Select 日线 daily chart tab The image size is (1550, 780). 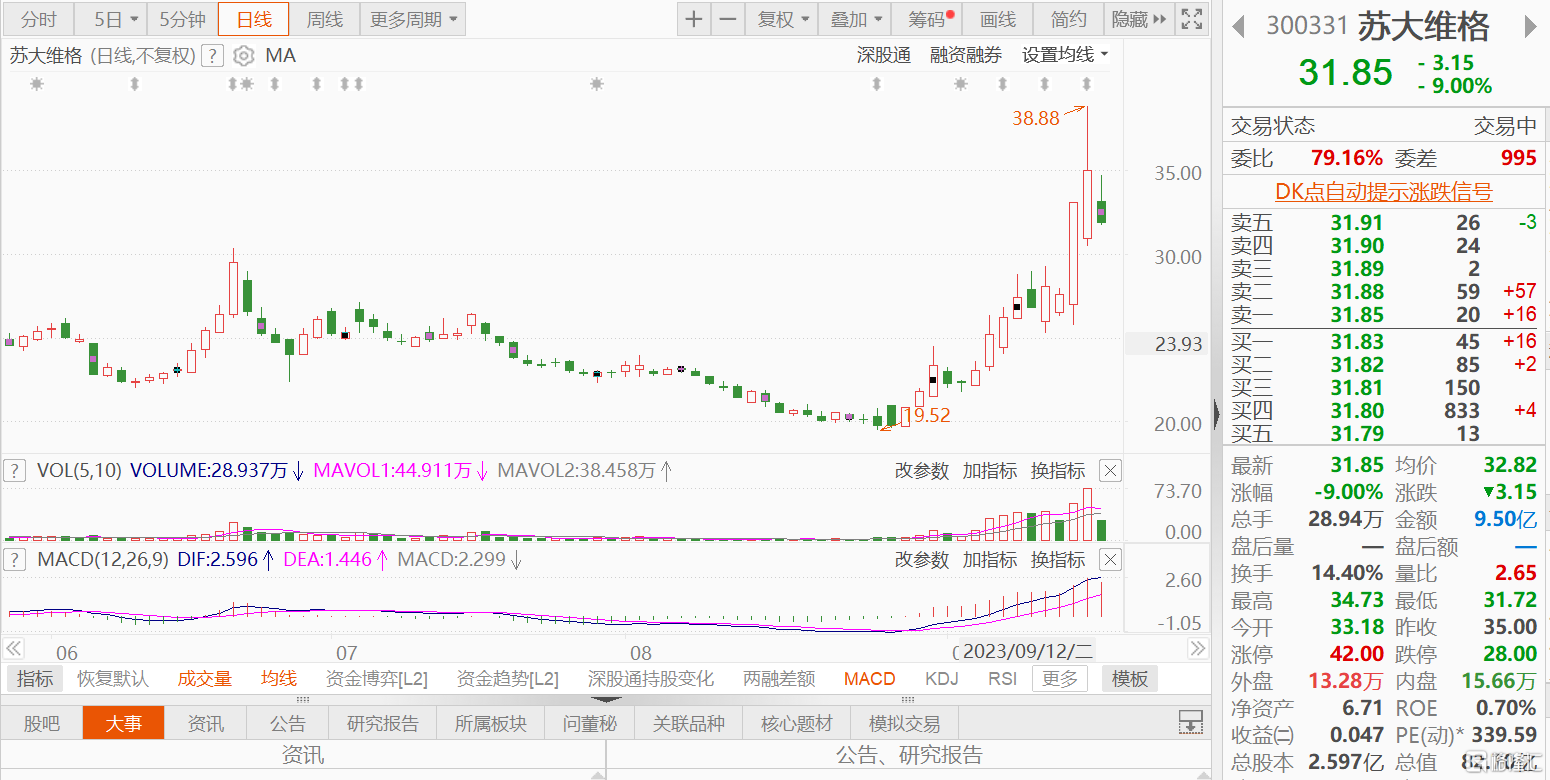253,19
